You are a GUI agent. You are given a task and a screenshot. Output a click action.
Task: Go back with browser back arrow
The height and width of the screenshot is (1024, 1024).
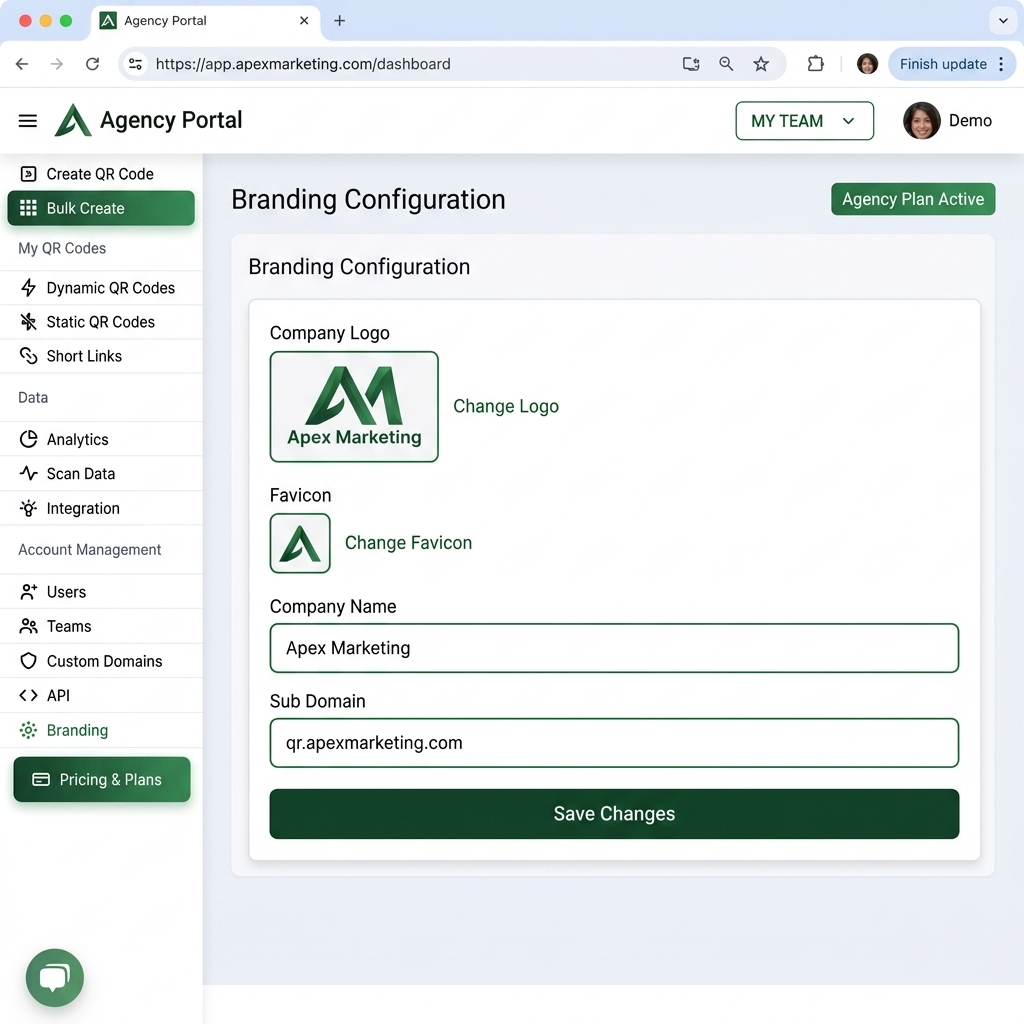point(22,64)
